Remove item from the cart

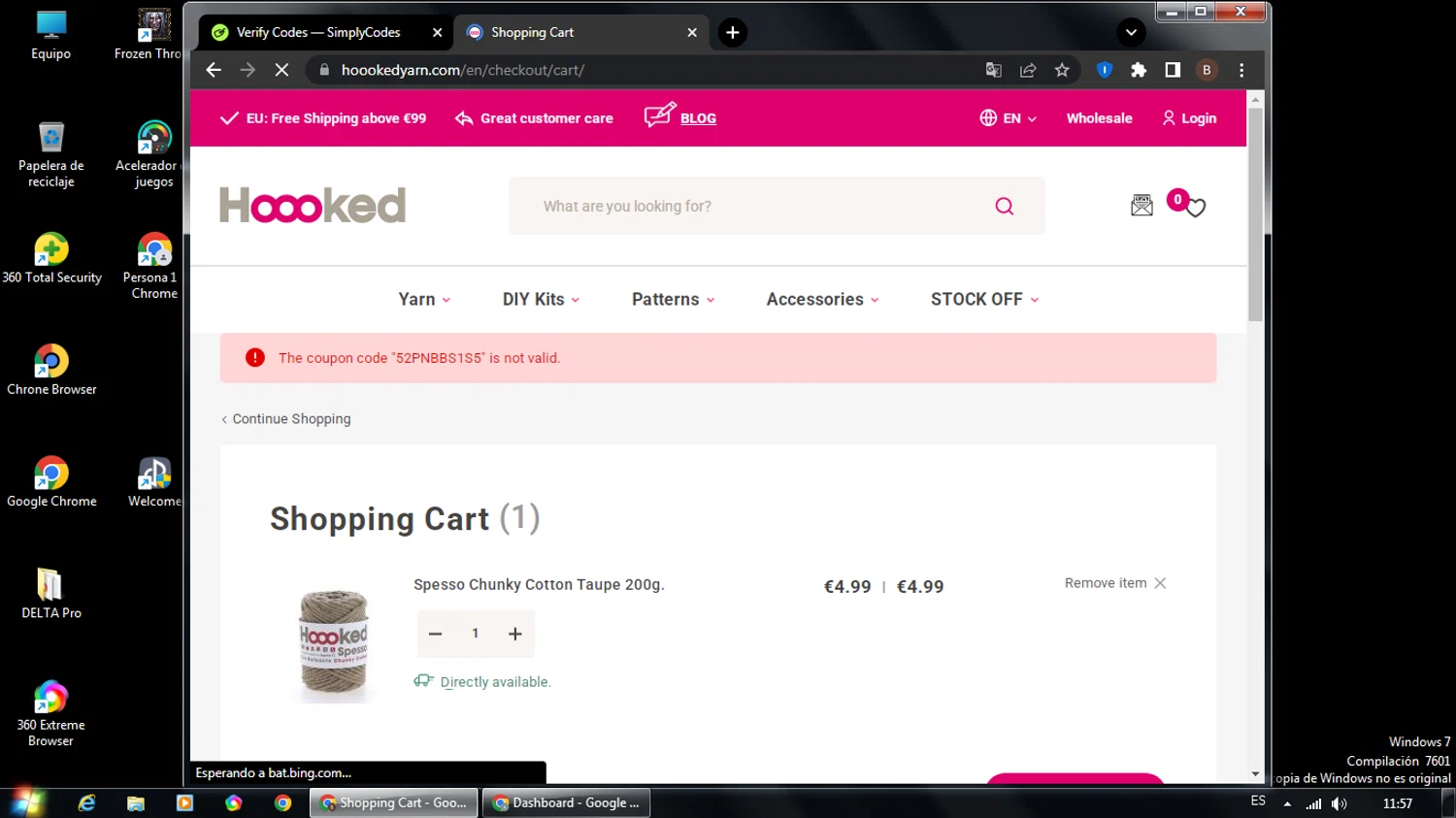tap(1115, 583)
